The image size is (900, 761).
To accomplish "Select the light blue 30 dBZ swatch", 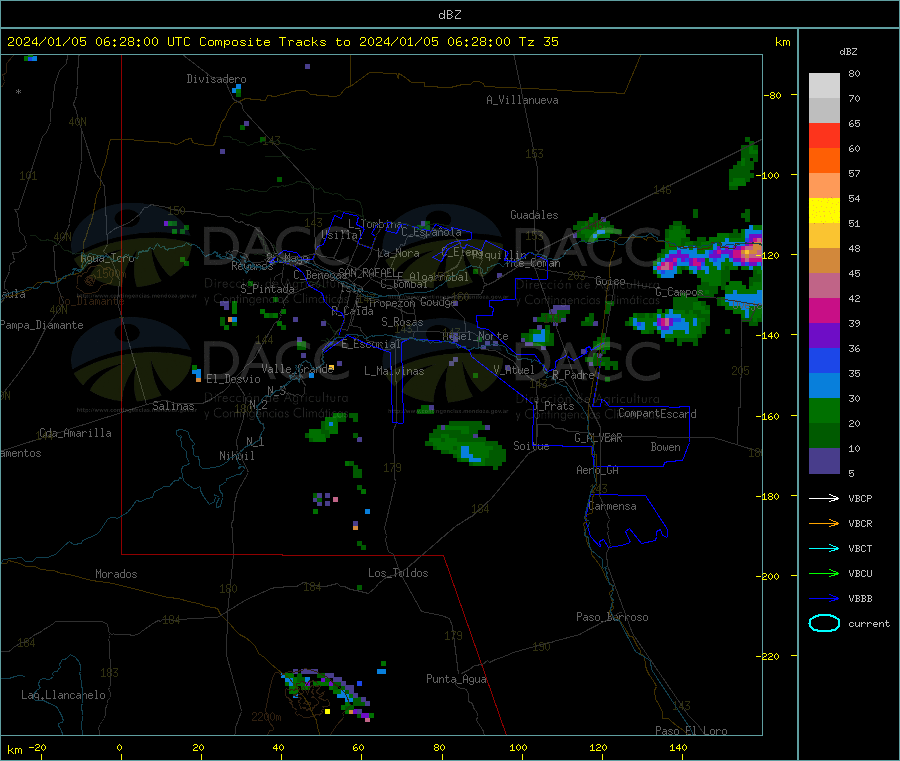I will [x=824, y=386].
